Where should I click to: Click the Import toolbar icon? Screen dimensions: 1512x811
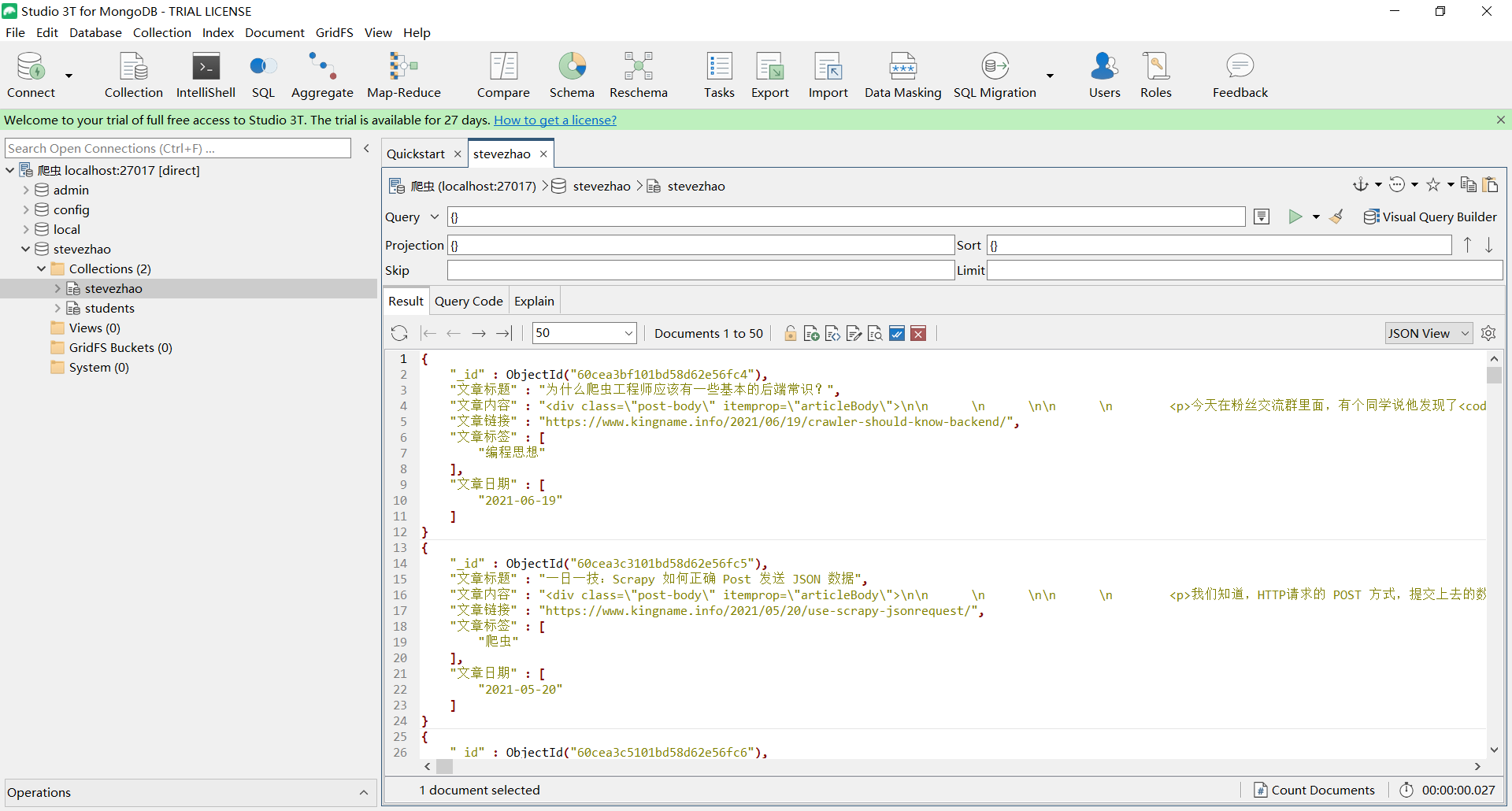tap(828, 75)
